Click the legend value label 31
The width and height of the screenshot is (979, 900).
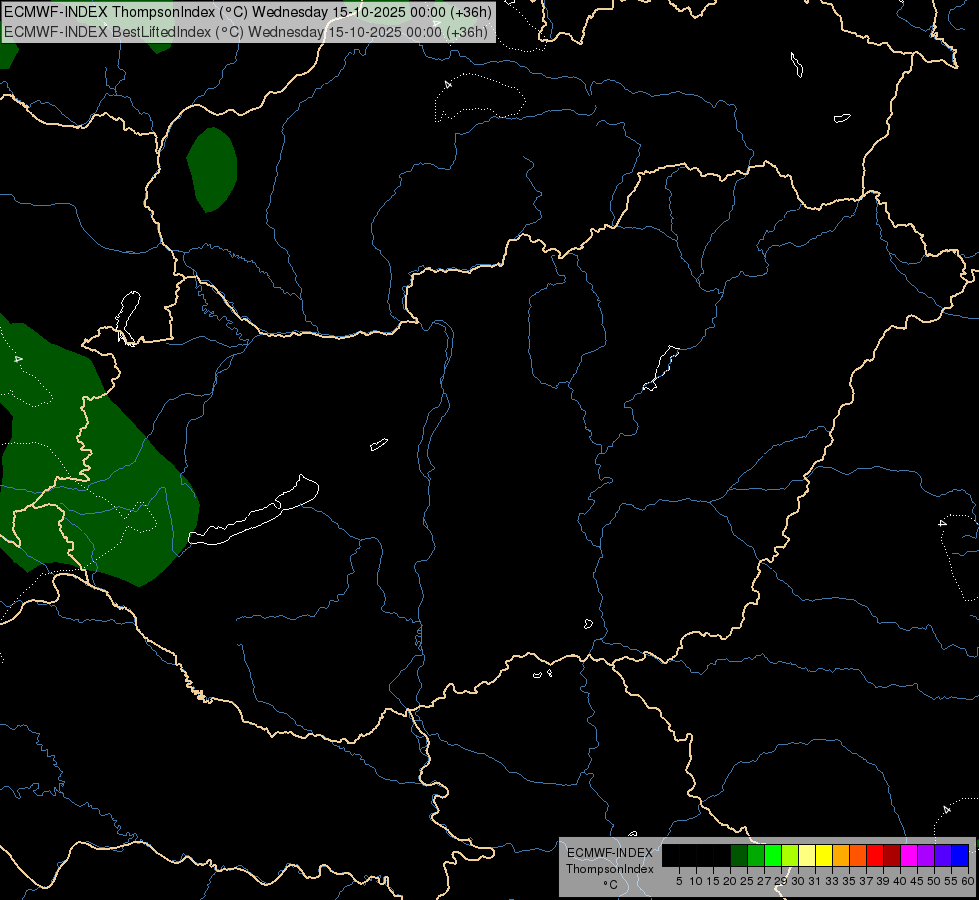(x=815, y=881)
